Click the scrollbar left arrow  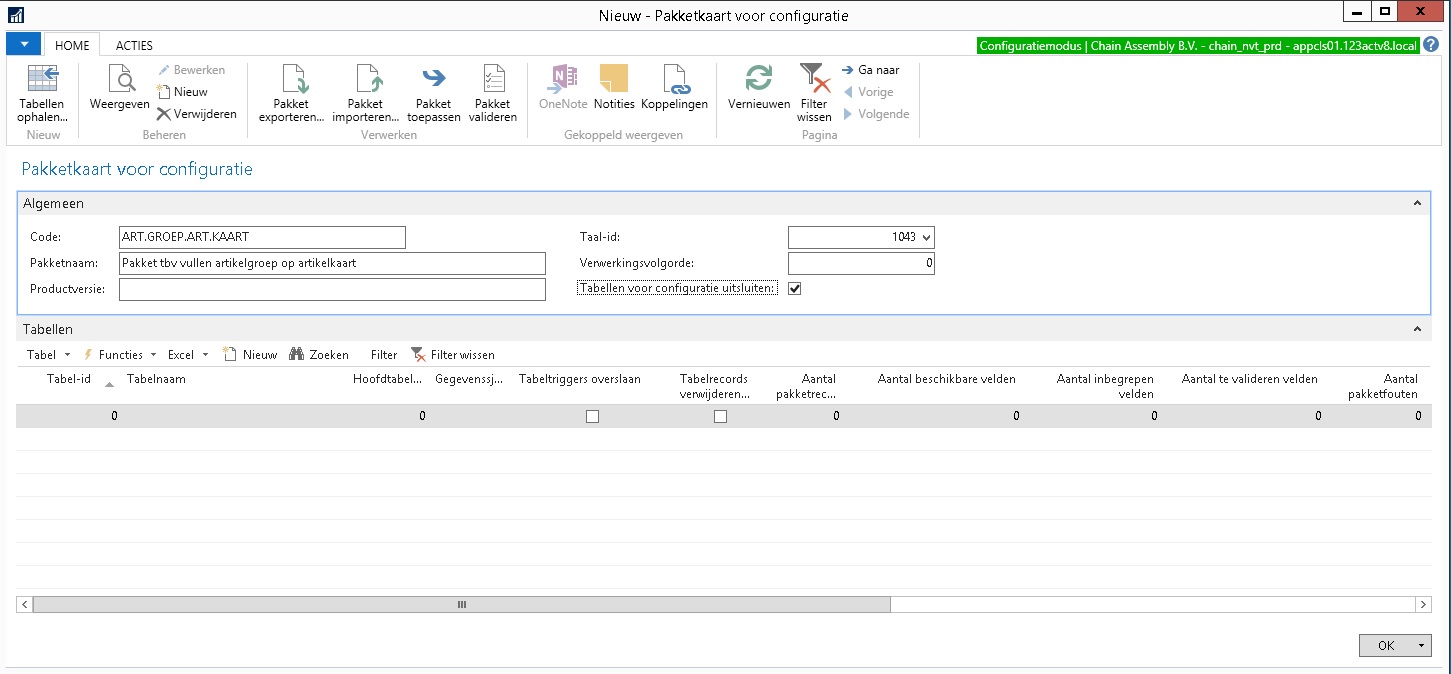[25, 605]
